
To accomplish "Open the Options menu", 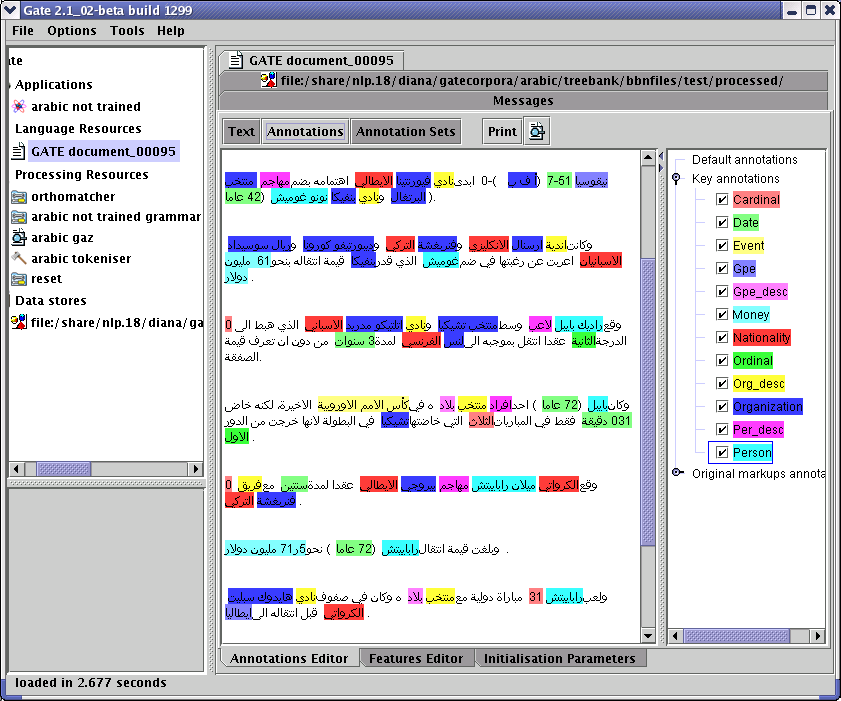I will point(72,31).
